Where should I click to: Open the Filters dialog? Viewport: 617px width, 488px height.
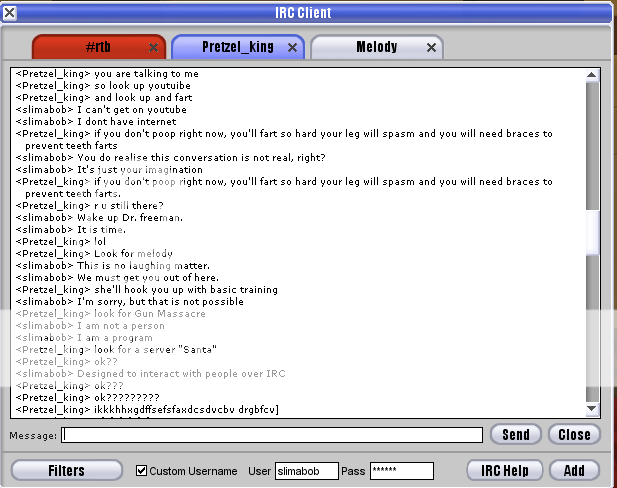click(x=69, y=470)
